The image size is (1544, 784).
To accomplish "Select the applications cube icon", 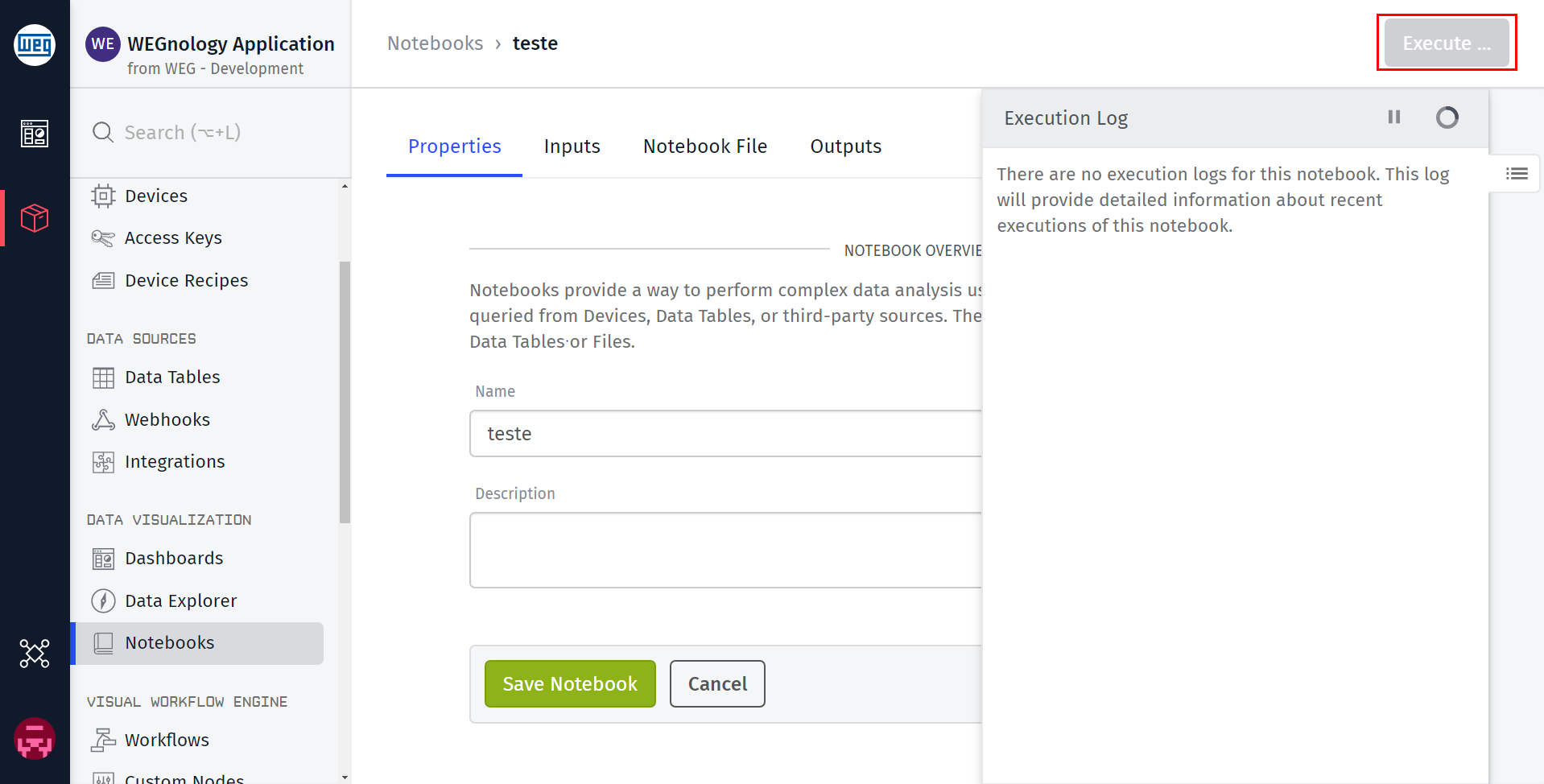I will point(35,218).
